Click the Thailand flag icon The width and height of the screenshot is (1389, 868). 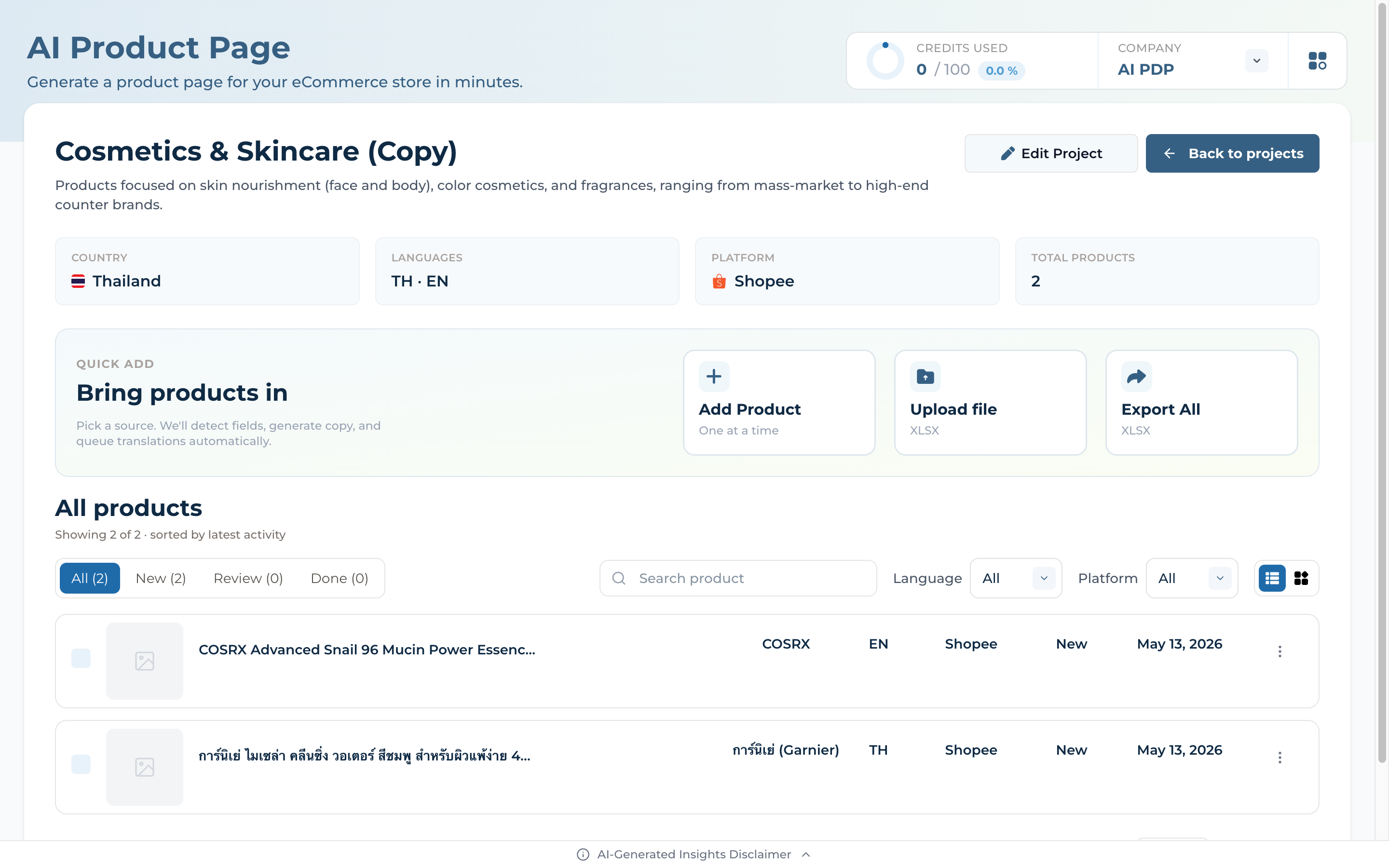78,281
